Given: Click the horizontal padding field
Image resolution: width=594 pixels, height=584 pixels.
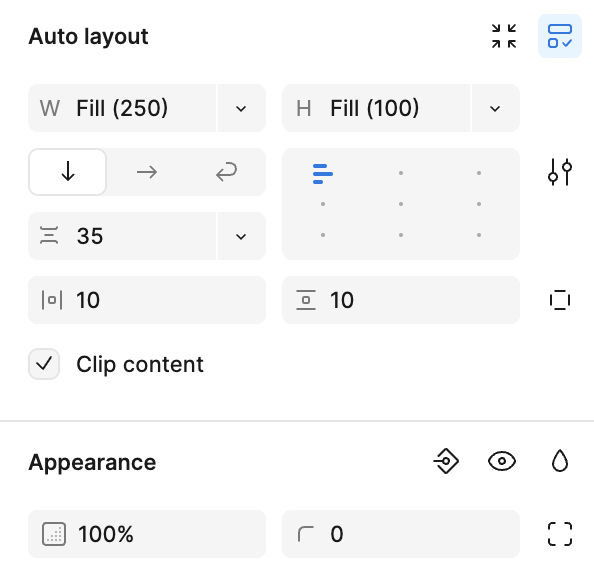Looking at the screenshot, I should 147,300.
